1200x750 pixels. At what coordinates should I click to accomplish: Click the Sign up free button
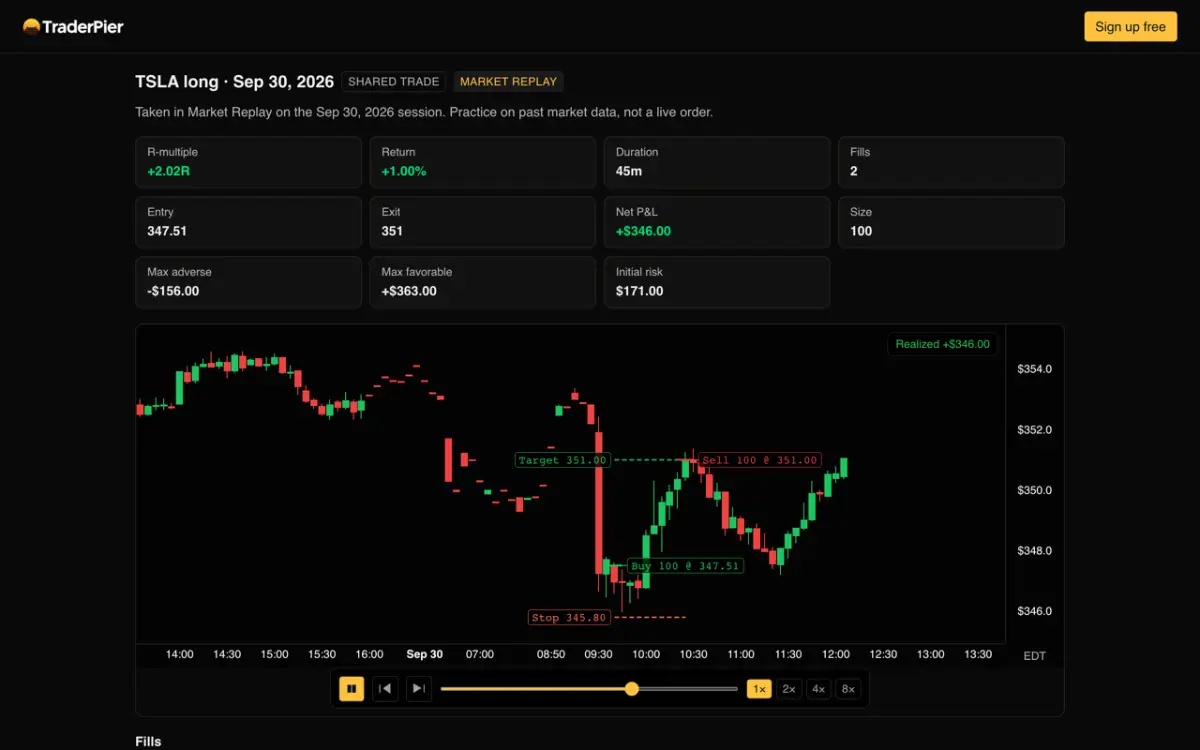[x=1130, y=27]
